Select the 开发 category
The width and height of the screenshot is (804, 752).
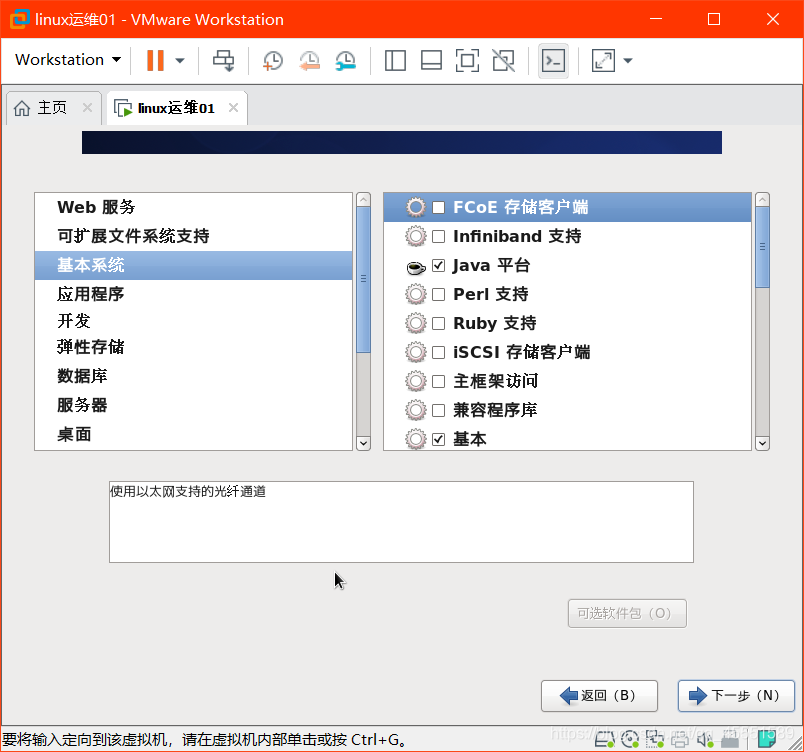click(x=194, y=321)
